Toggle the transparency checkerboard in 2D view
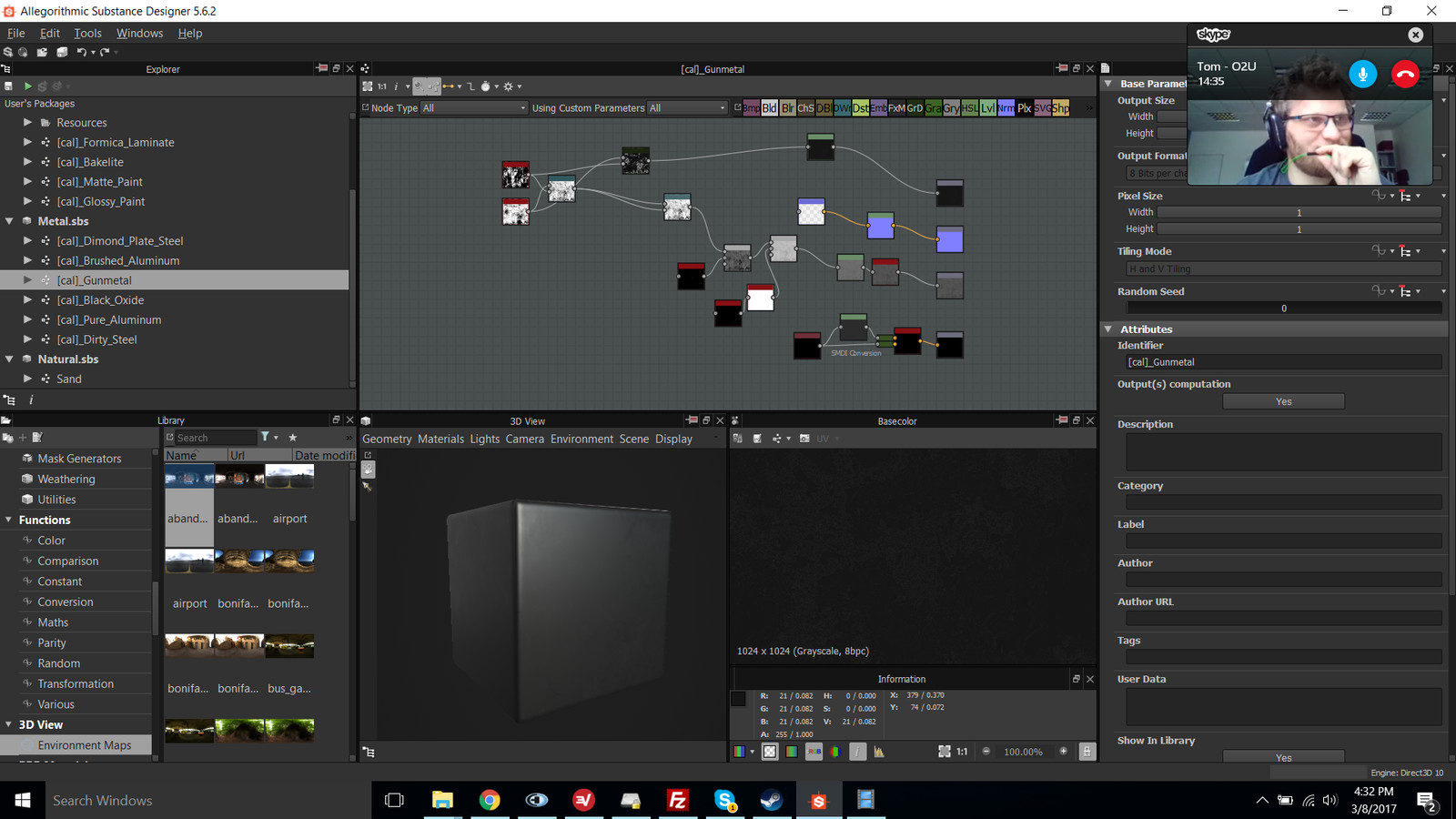Screen dimensions: 1456x819 [770, 752]
